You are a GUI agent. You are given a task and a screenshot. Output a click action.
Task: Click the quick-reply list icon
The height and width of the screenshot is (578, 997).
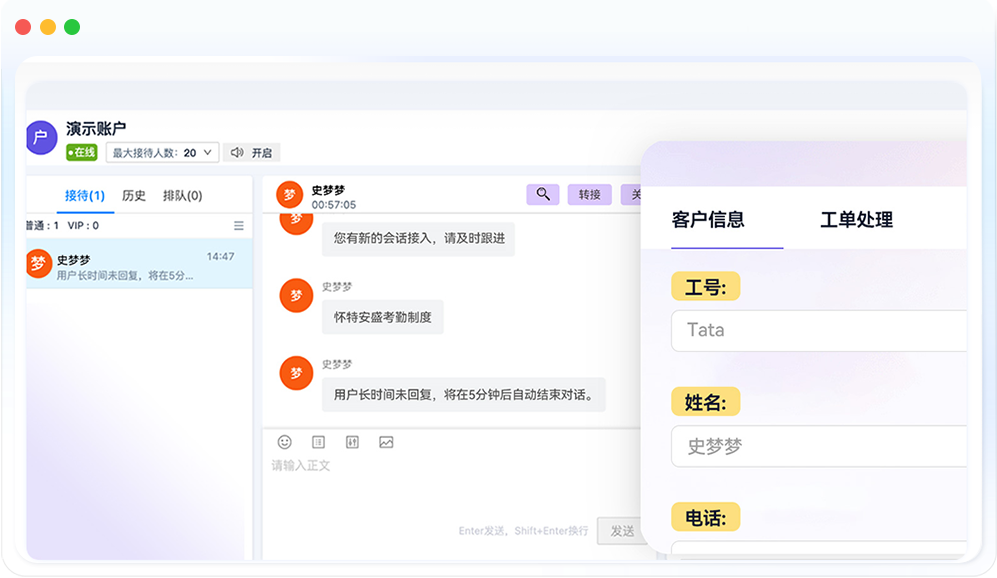(x=318, y=442)
